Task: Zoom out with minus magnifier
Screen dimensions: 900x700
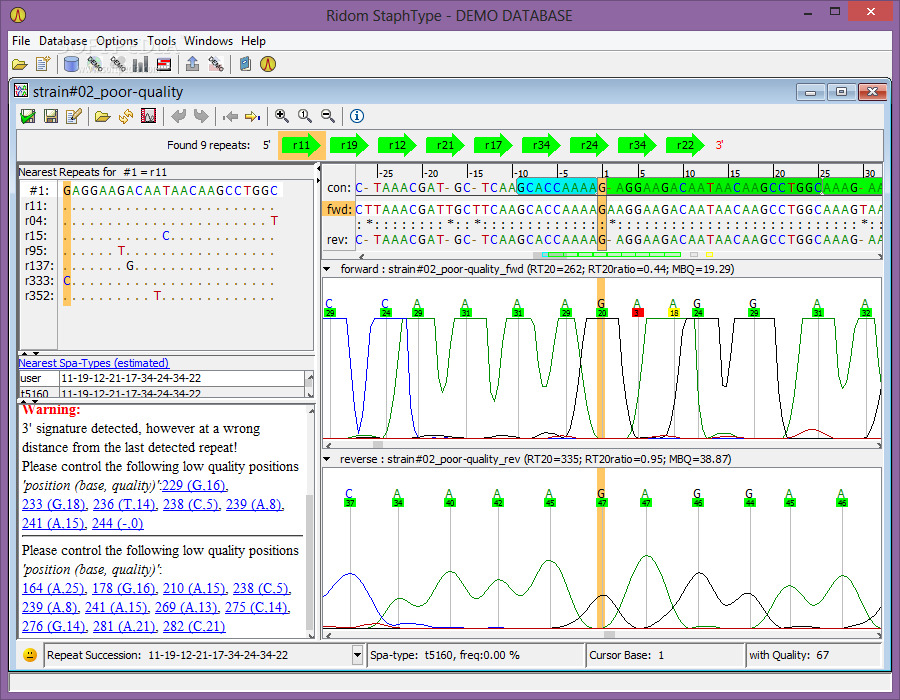Action: coord(328,116)
